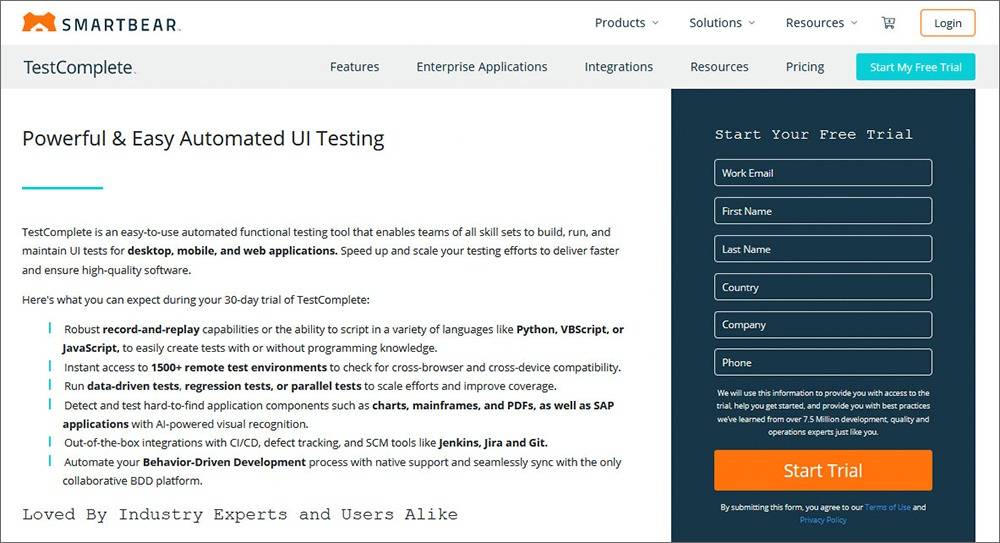
Task: Click 'Start Your Free Trial' form heading
Action: [814, 135]
